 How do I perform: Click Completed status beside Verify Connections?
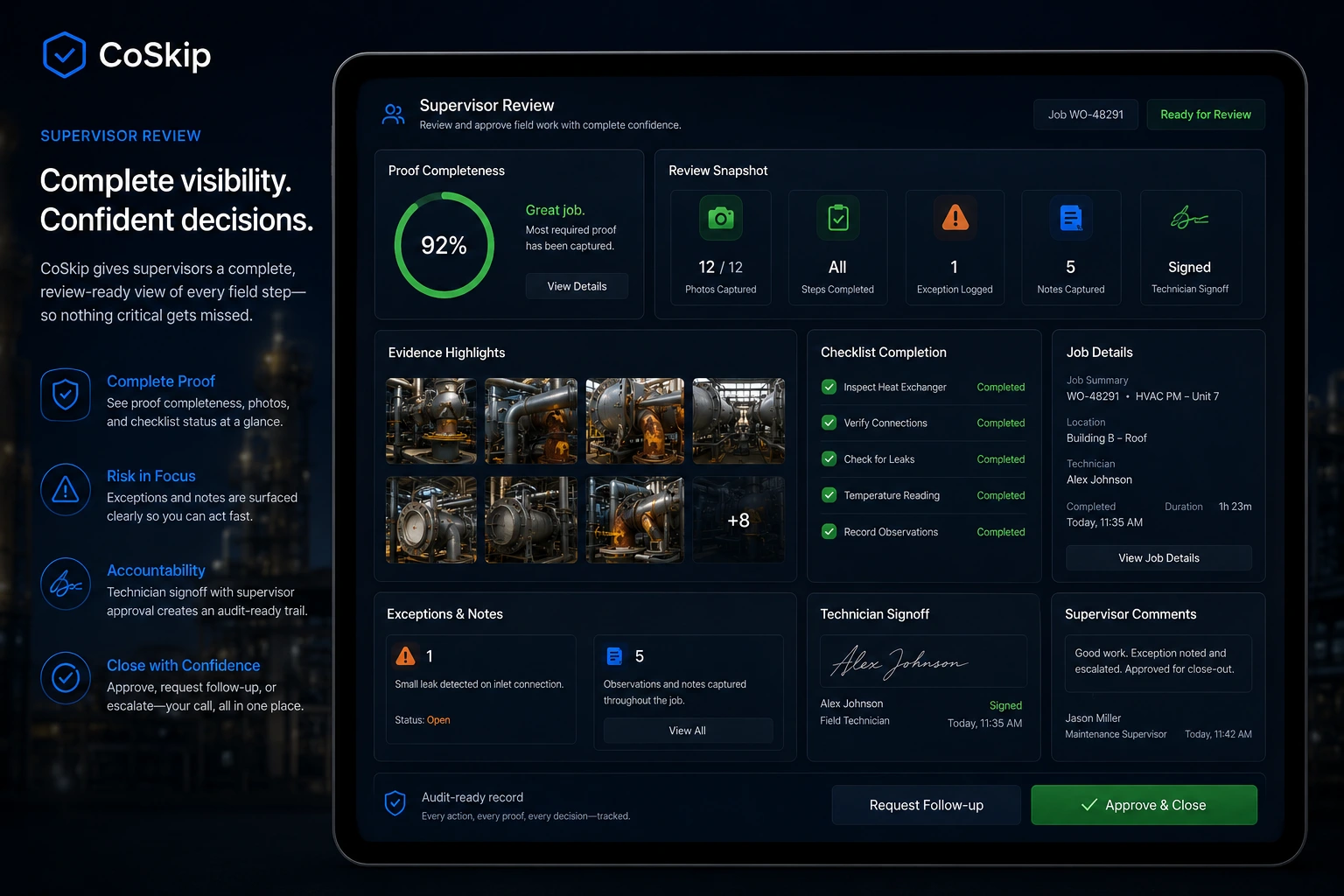[x=1001, y=423]
